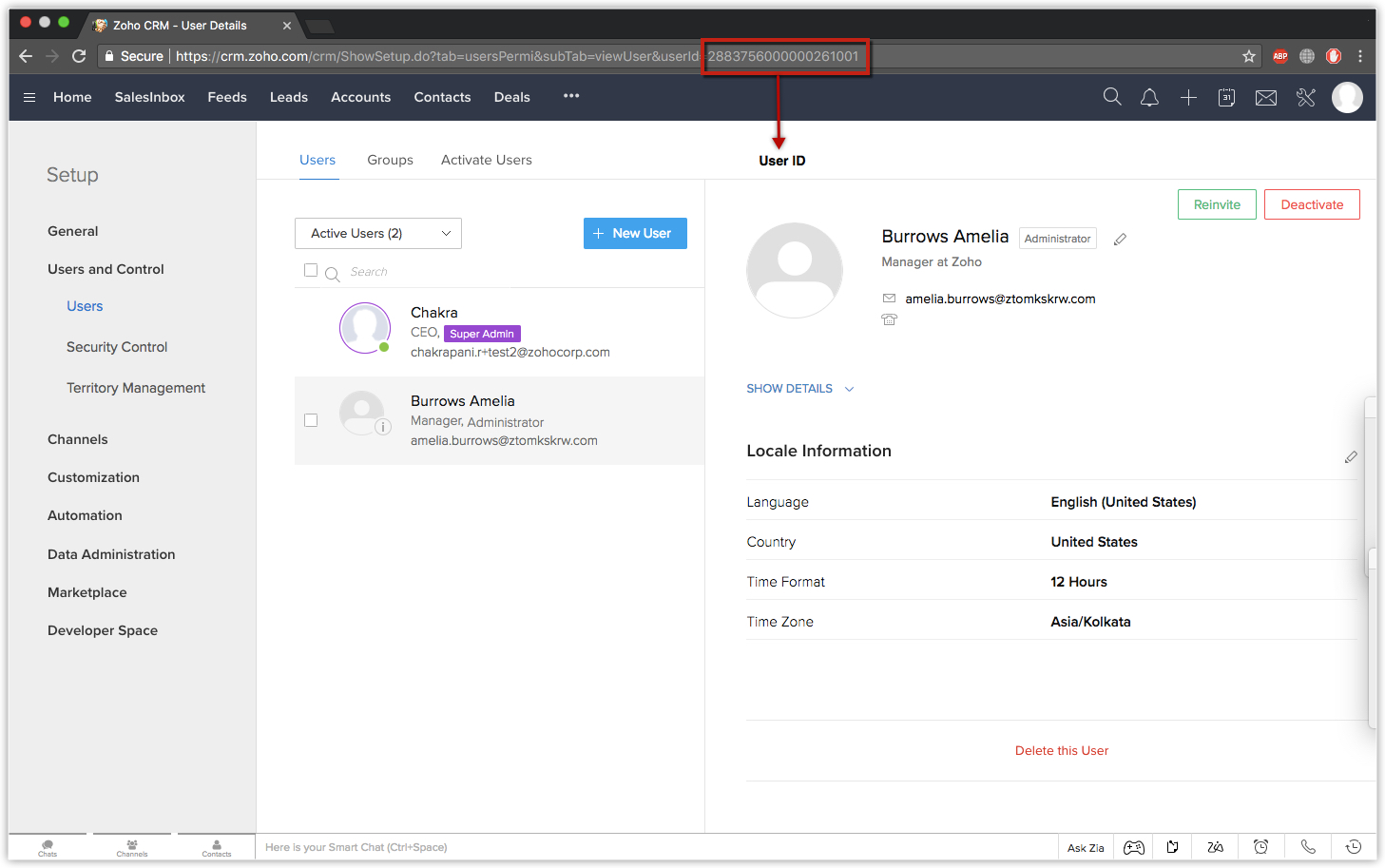Click the AdBlock Plus extension icon
Image resolution: width=1385 pixels, height=868 pixels.
tap(1280, 56)
